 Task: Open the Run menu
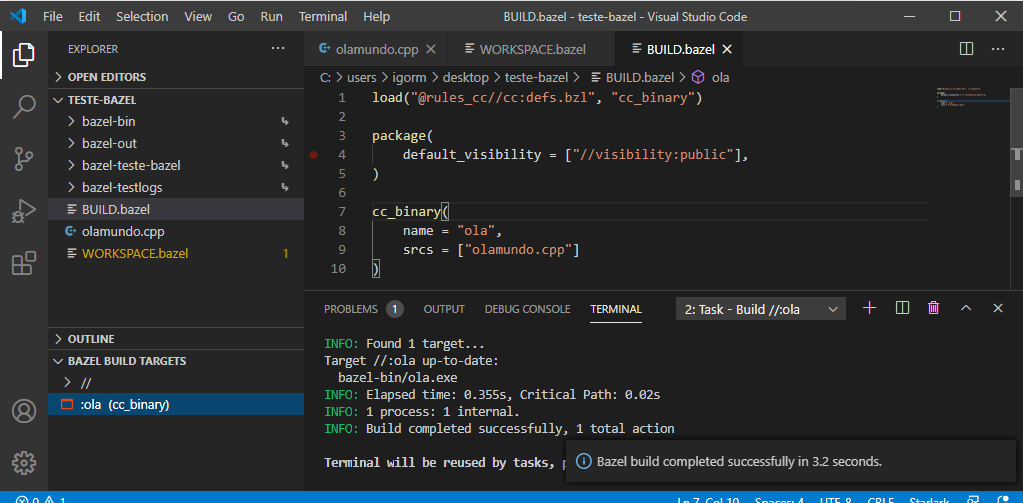[x=271, y=16]
